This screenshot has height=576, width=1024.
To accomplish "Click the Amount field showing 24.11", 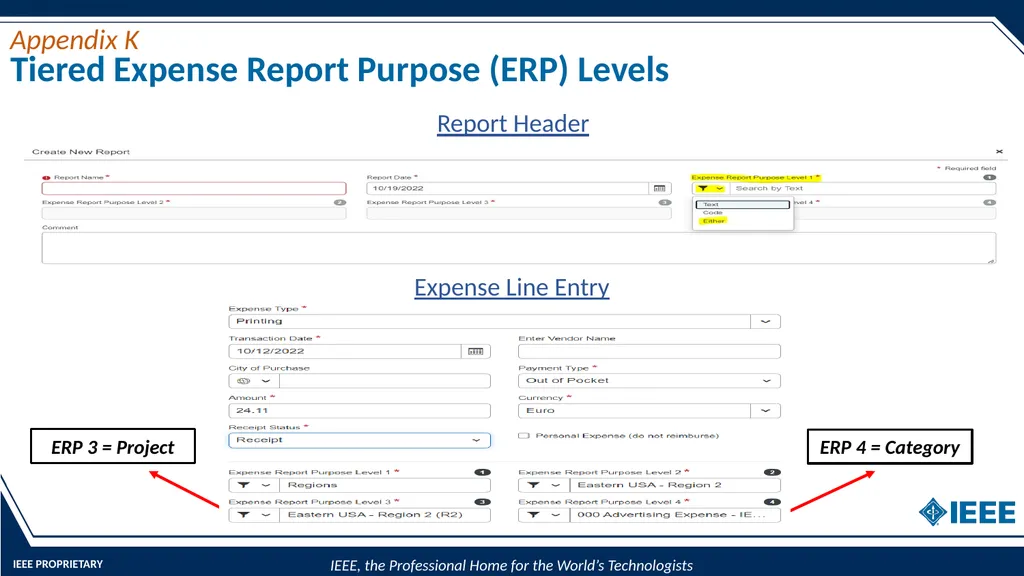I will (x=359, y=411).
